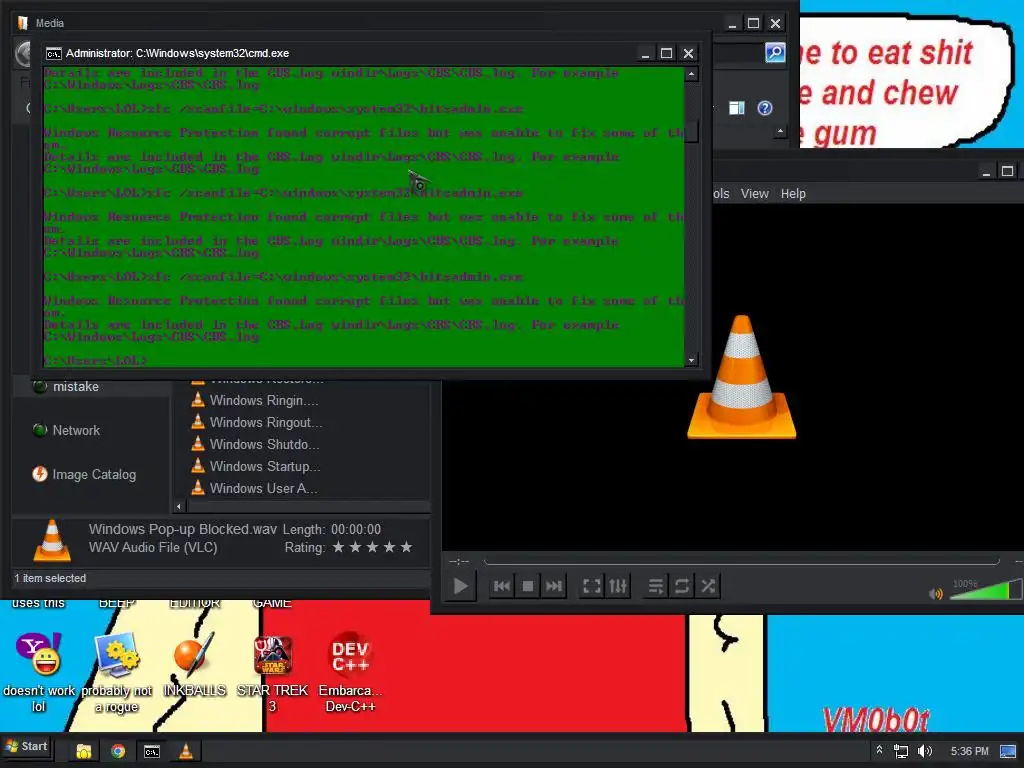
Task: Toggle fullscreen video in VLC
Action: [592, 586]
